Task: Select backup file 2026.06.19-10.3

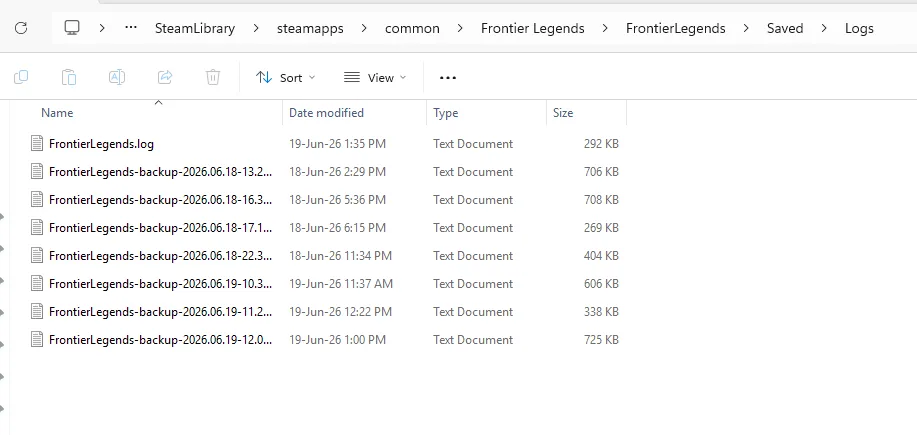Action: (160, 284)
